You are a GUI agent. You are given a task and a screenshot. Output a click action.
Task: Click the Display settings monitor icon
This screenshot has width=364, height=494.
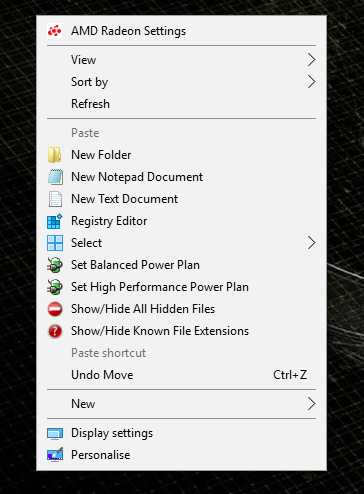point(55,433)
